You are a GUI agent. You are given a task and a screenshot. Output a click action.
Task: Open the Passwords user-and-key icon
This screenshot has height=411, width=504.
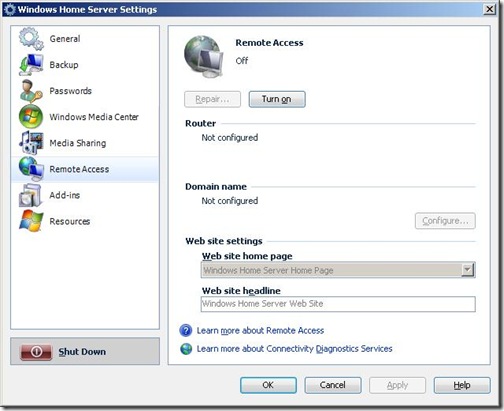pyautogui.click(x=31, y=91)
